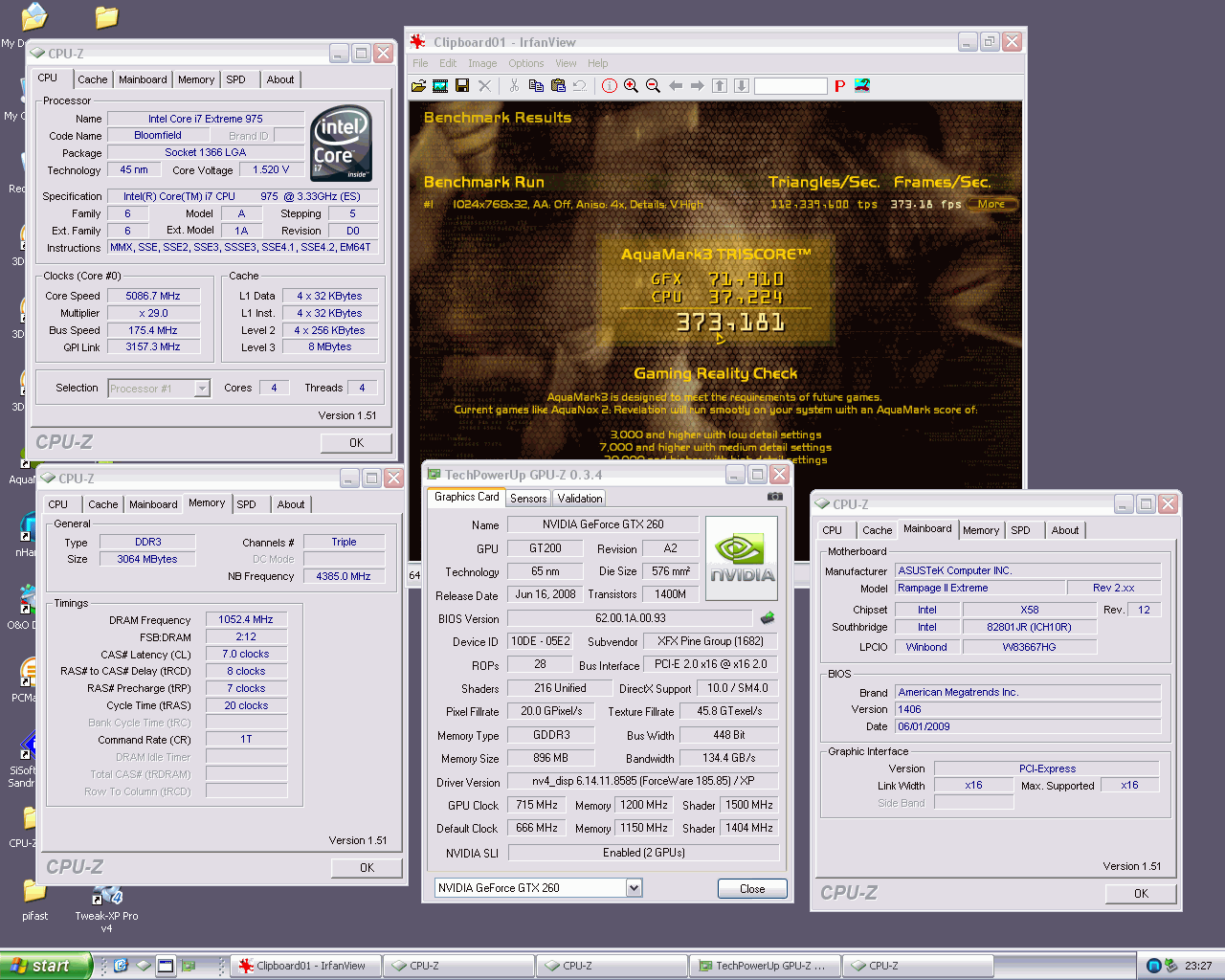Click the Delete X icon in IrfanView
Viewport: 1225px width, 980px height.
tap(484, 86)
